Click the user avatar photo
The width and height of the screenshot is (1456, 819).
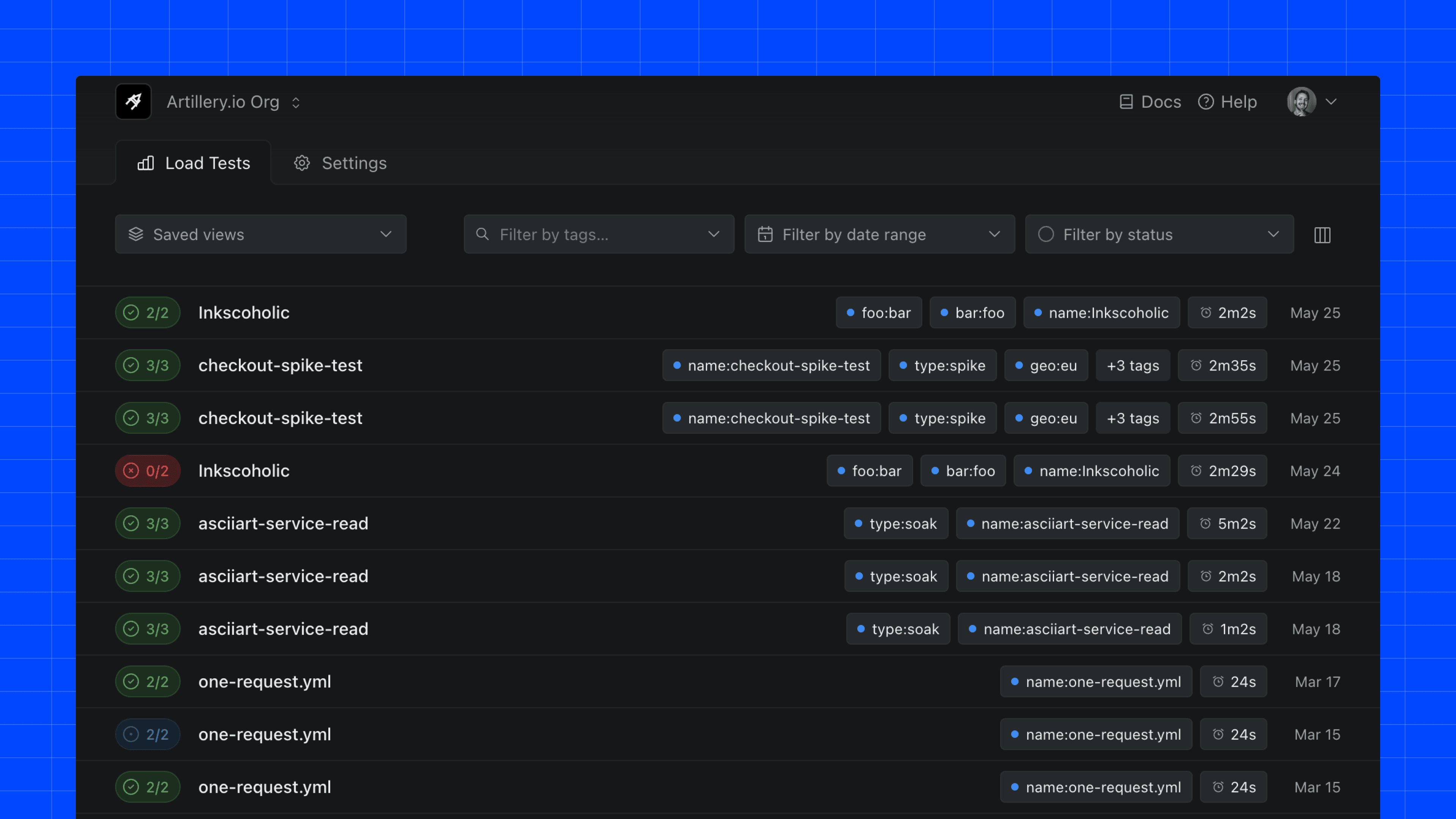pyautogui.click(x=1301, y=102)
